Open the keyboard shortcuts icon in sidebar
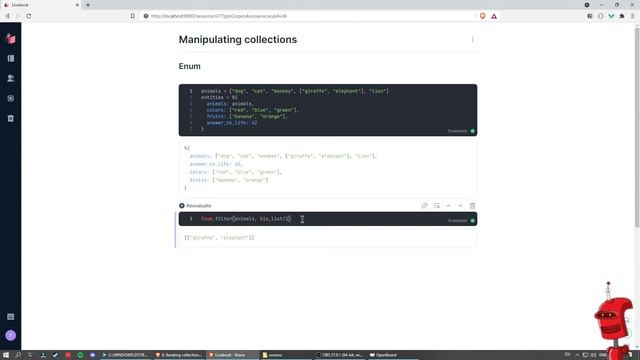Image resolution: width=640 pixels, height=360 pixels. (x=11, y=317)
